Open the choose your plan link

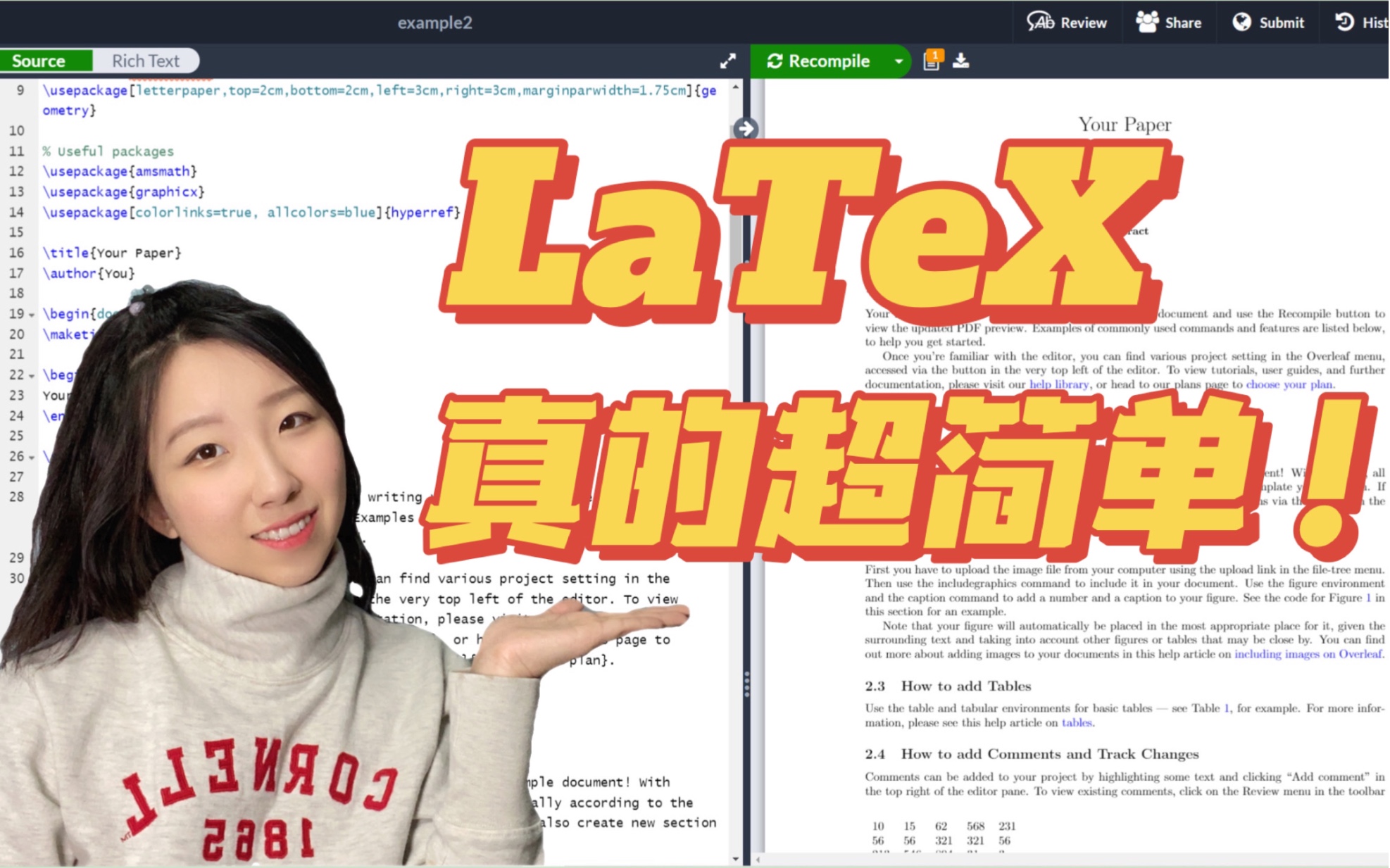tap(1289, 384)
